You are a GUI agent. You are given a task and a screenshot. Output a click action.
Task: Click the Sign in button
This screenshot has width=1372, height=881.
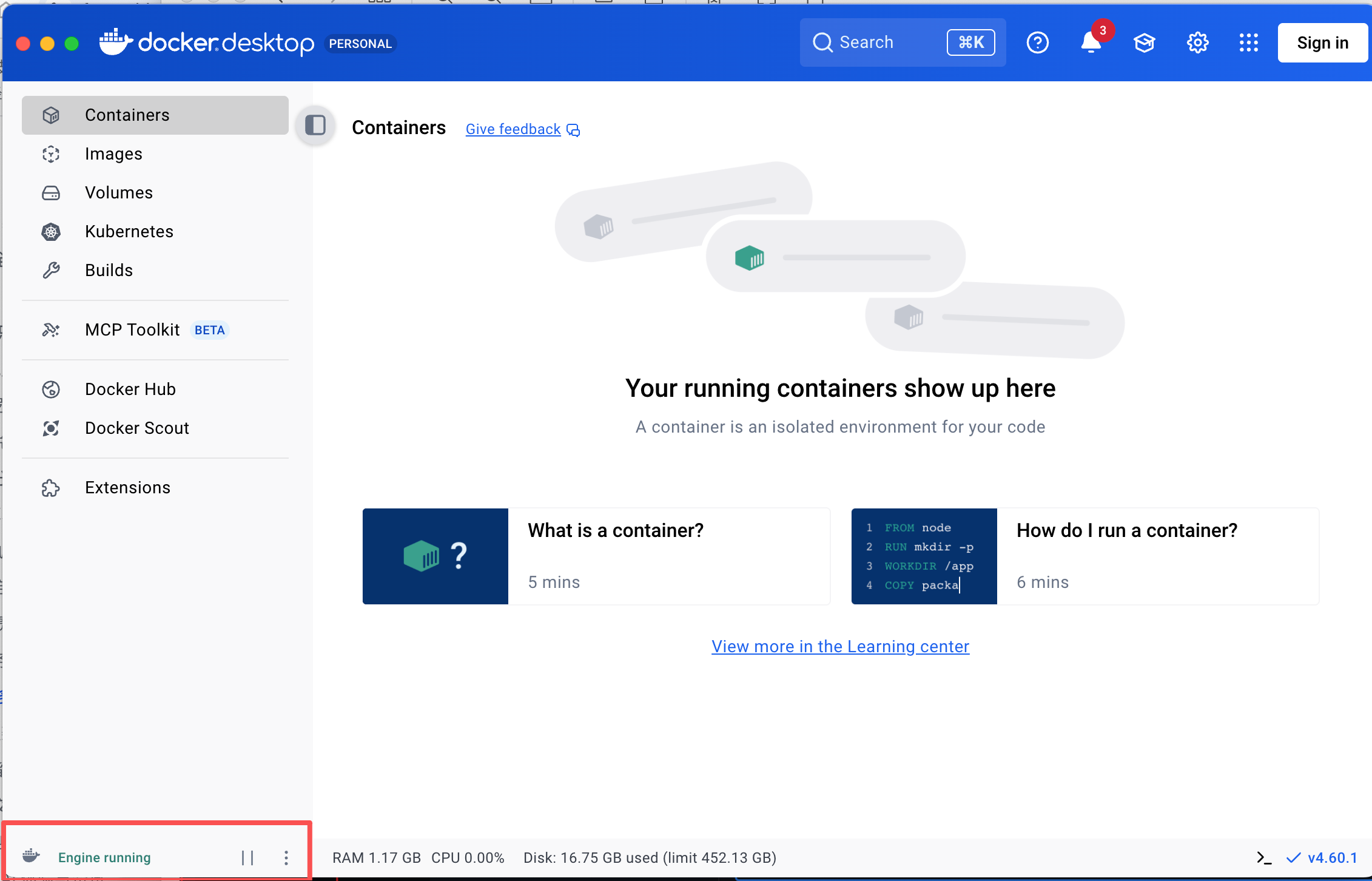[1322, 43]
